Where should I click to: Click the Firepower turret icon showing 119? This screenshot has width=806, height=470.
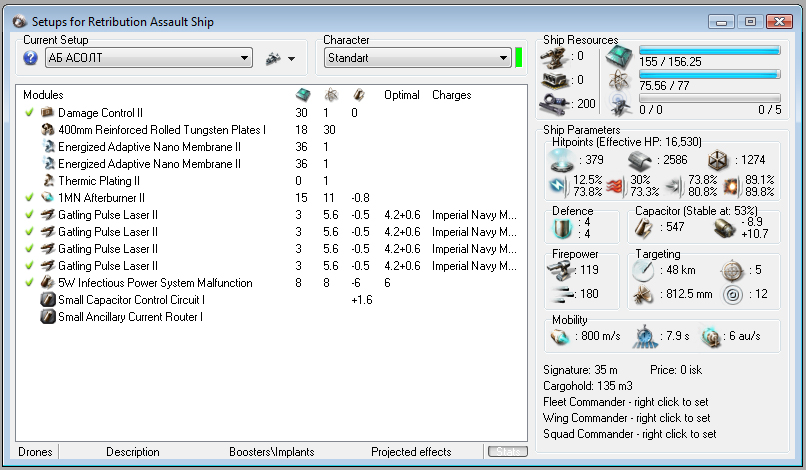coord(560,269)
